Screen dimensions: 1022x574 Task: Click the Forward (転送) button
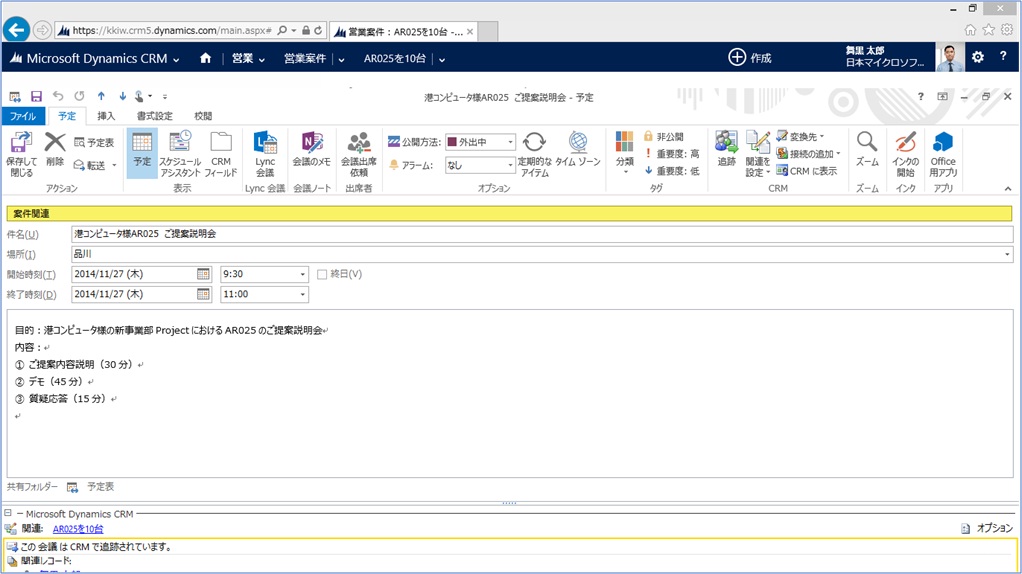coord(95,165)
